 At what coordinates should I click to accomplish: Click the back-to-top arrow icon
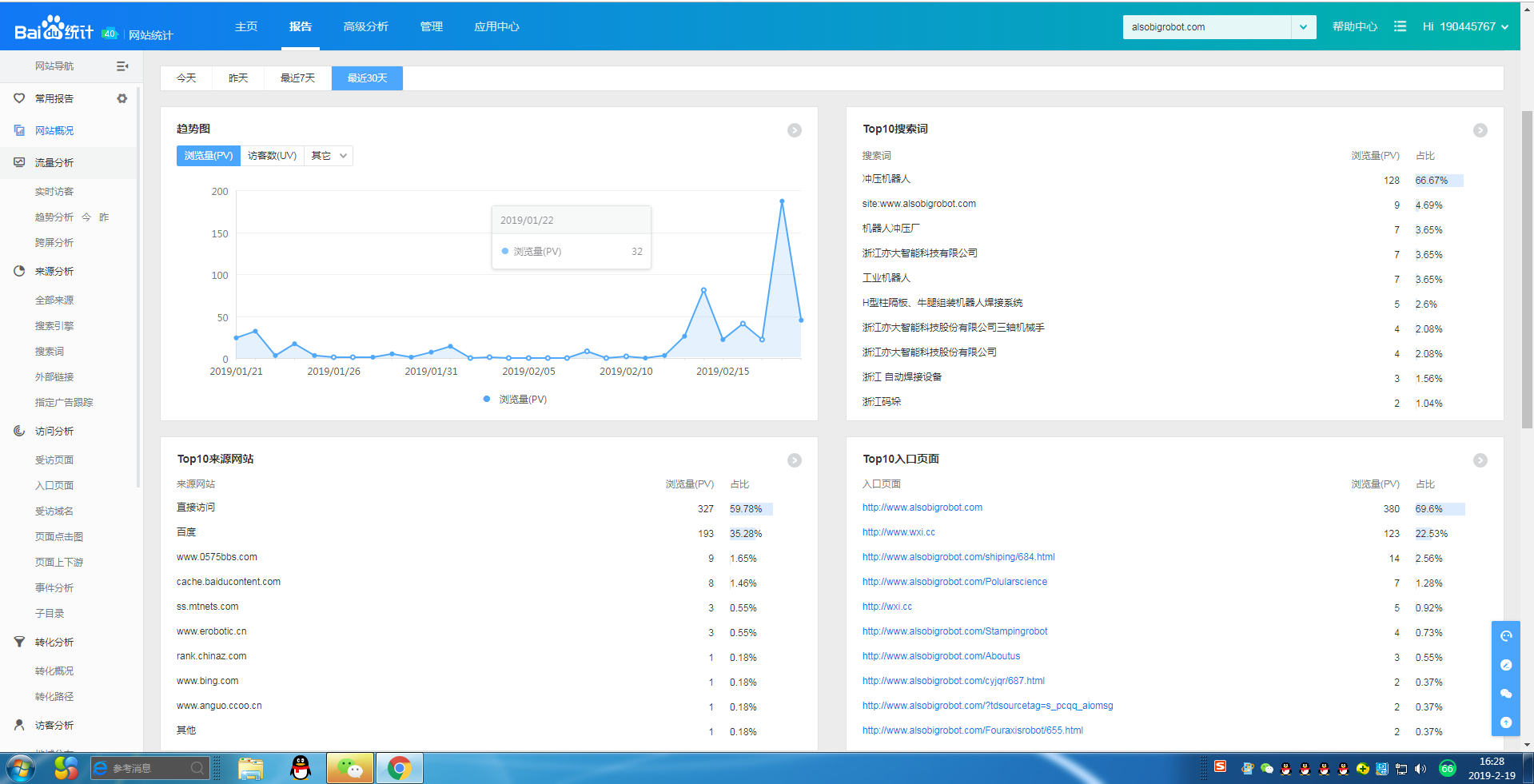click(1506, 722)
